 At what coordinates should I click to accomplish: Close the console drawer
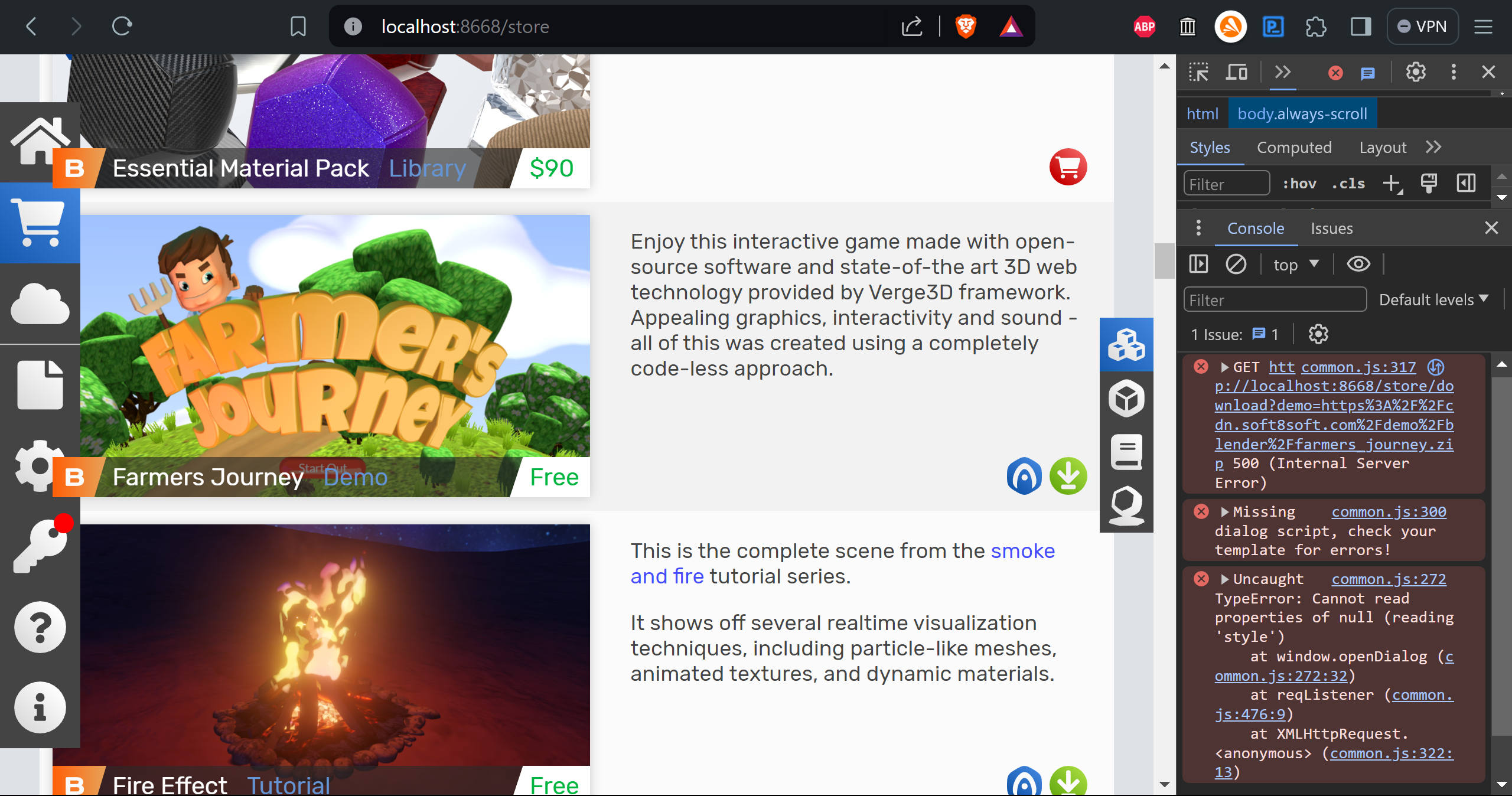[1491, 228]
